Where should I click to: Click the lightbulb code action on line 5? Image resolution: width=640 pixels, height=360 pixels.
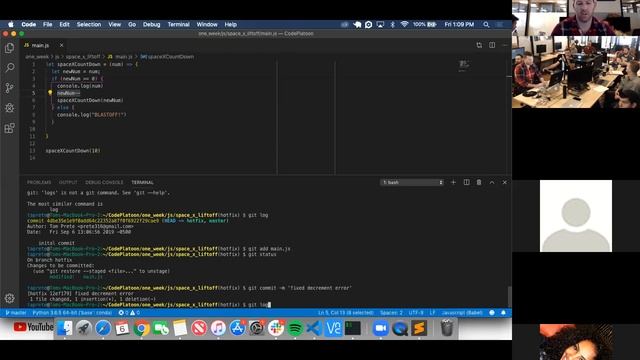(x=50, y=93)
